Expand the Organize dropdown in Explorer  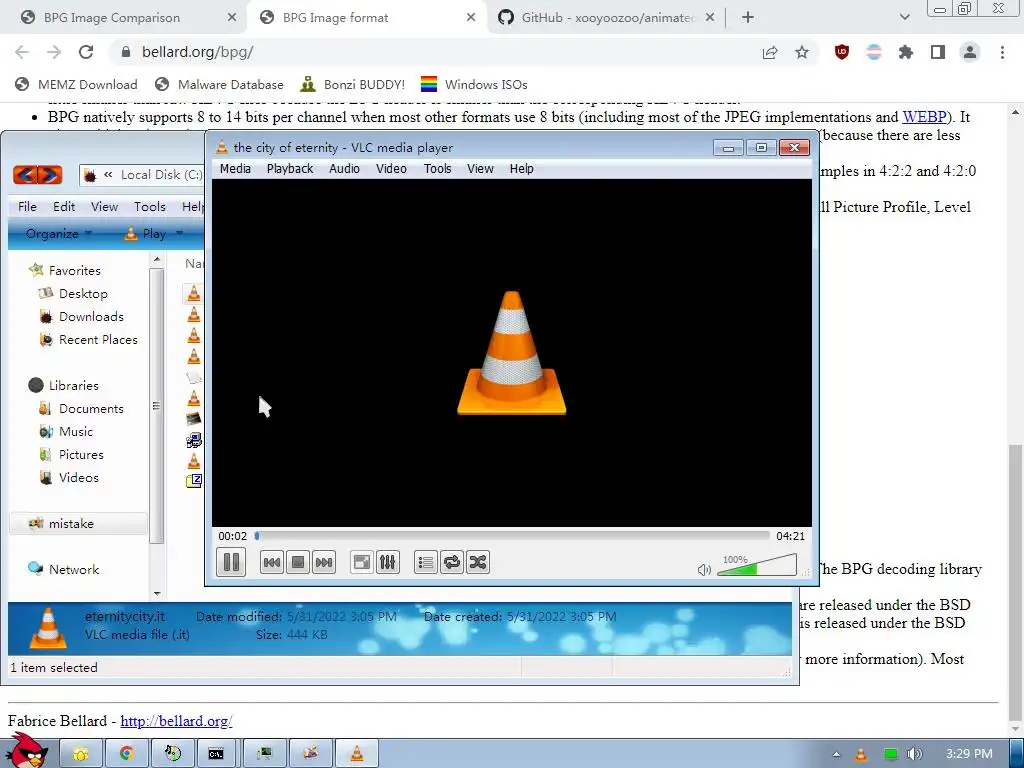coord(59,234)
